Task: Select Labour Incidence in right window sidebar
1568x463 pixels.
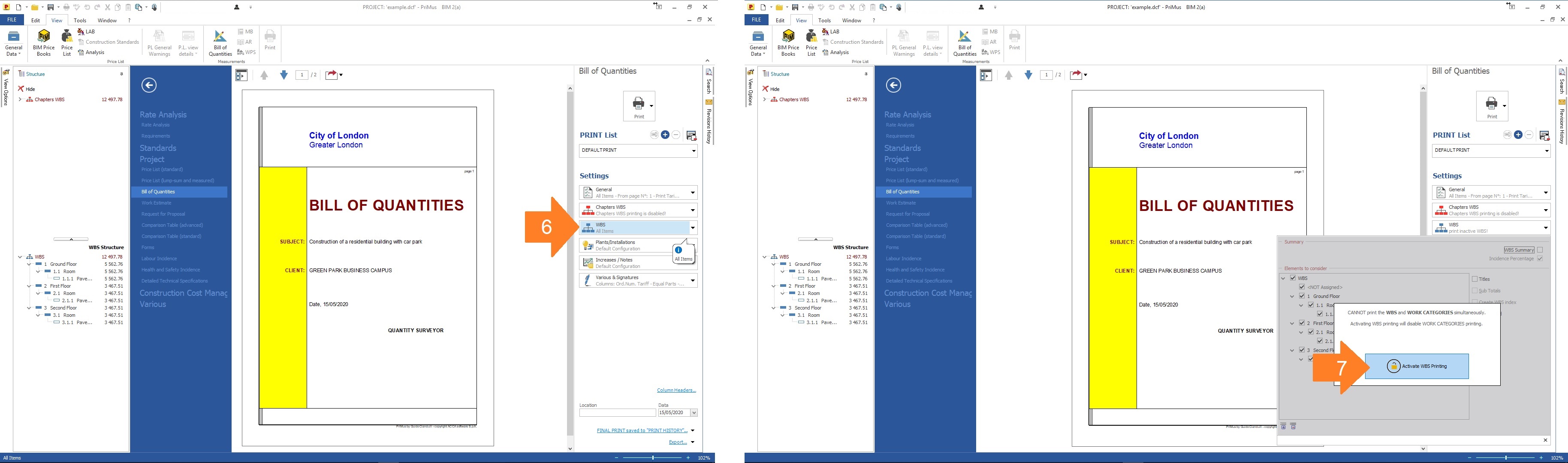Action: [903, 259]
